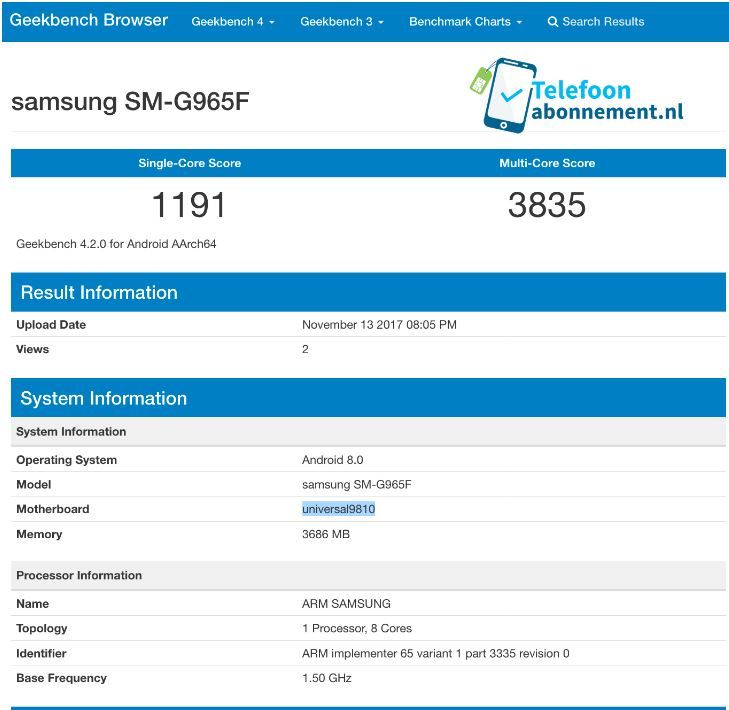Click the base frequency value 1.50 GHz
Screen dimensions: 729x710
click(326, 678)
